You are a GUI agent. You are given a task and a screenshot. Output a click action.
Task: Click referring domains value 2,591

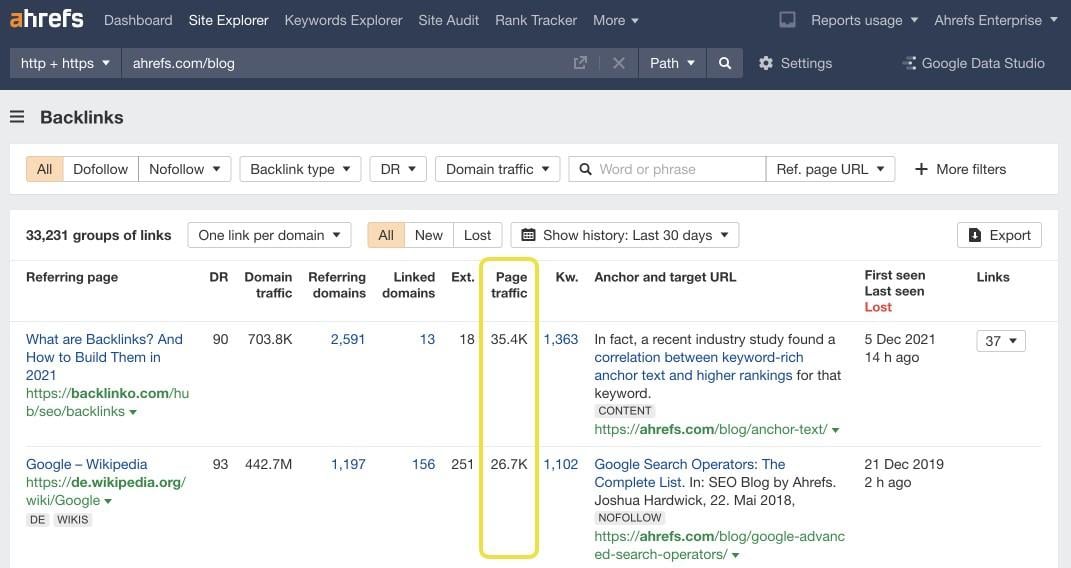coord(348,339)
